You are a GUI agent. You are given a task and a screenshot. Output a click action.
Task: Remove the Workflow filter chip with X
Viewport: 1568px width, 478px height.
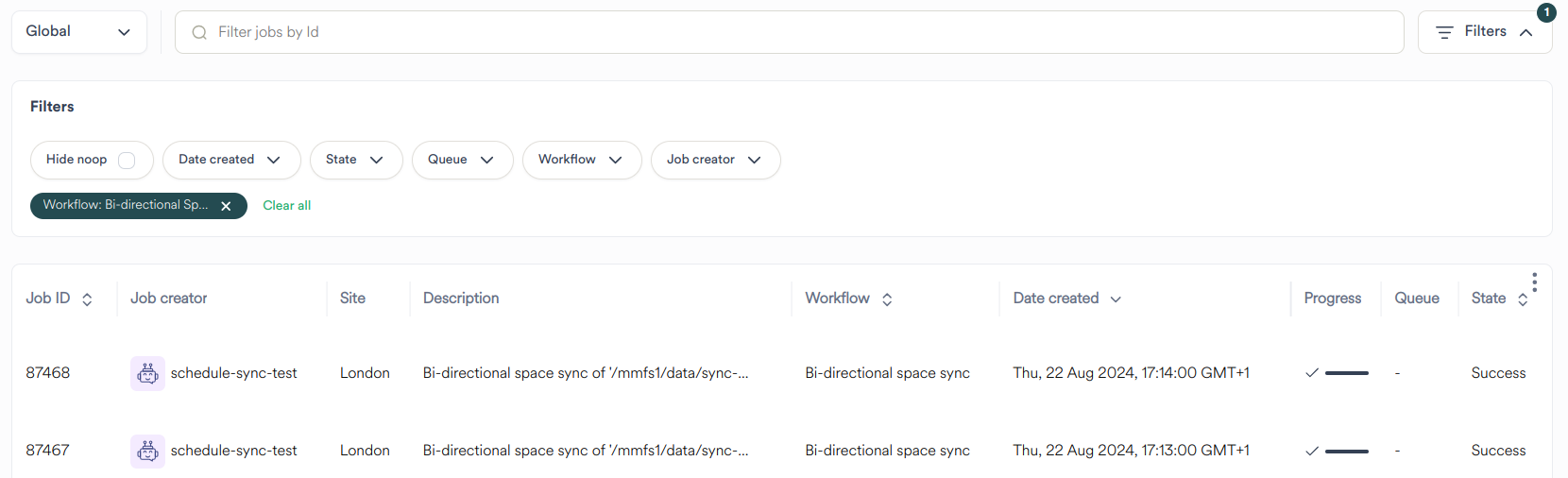tap(226, 206)
